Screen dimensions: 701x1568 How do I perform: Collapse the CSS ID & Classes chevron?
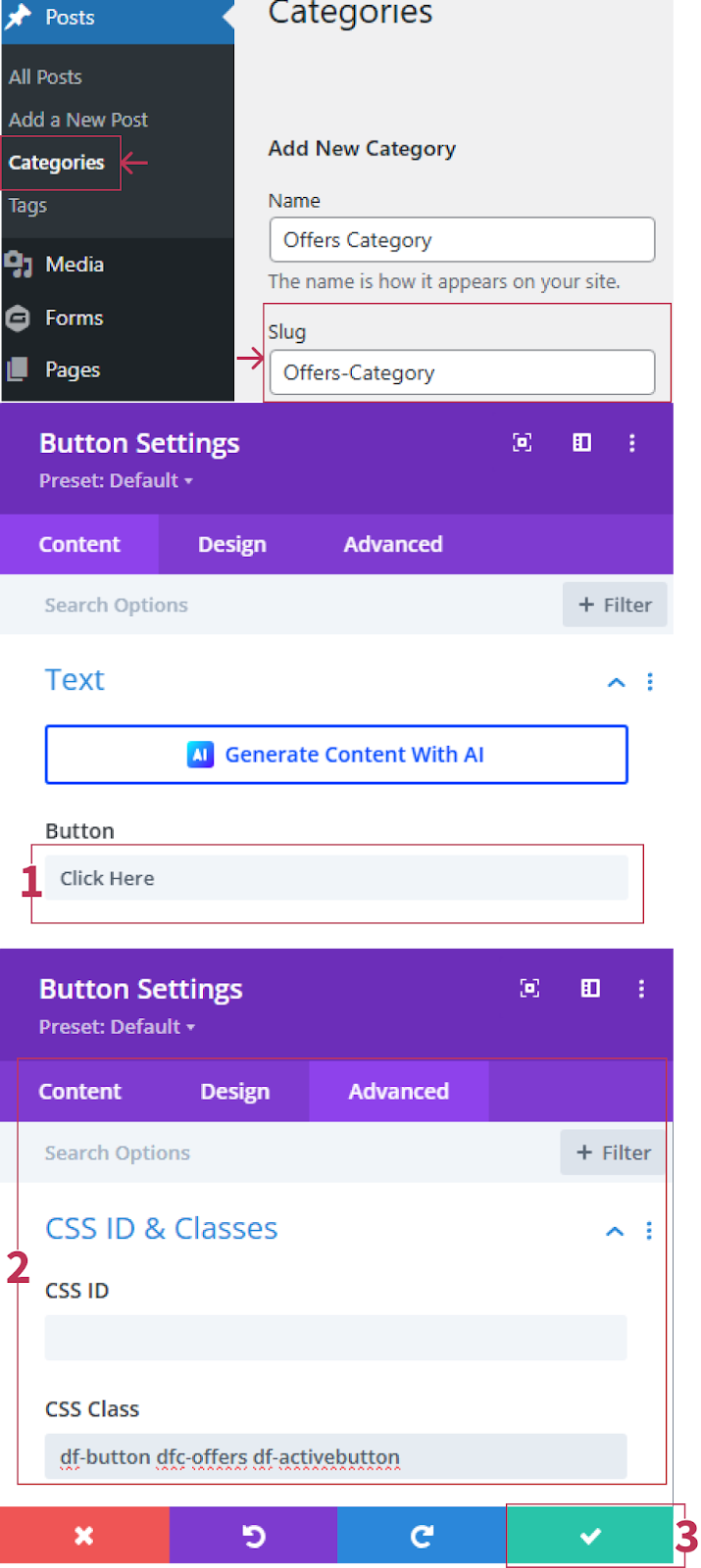pyautogui.click(x=615, y=1231)
